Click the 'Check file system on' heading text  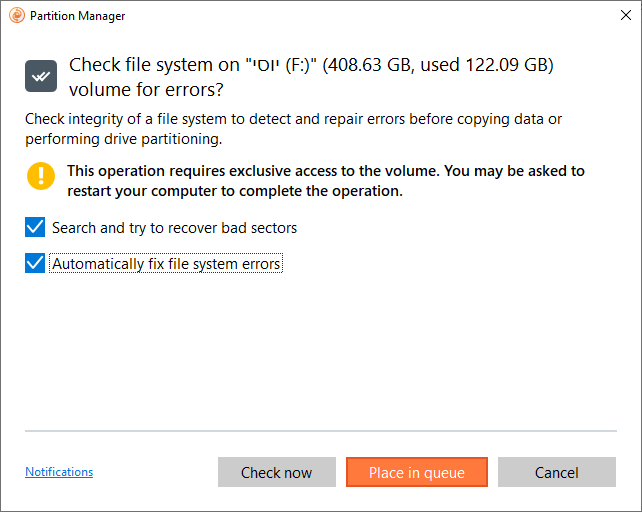click(154, 65)
